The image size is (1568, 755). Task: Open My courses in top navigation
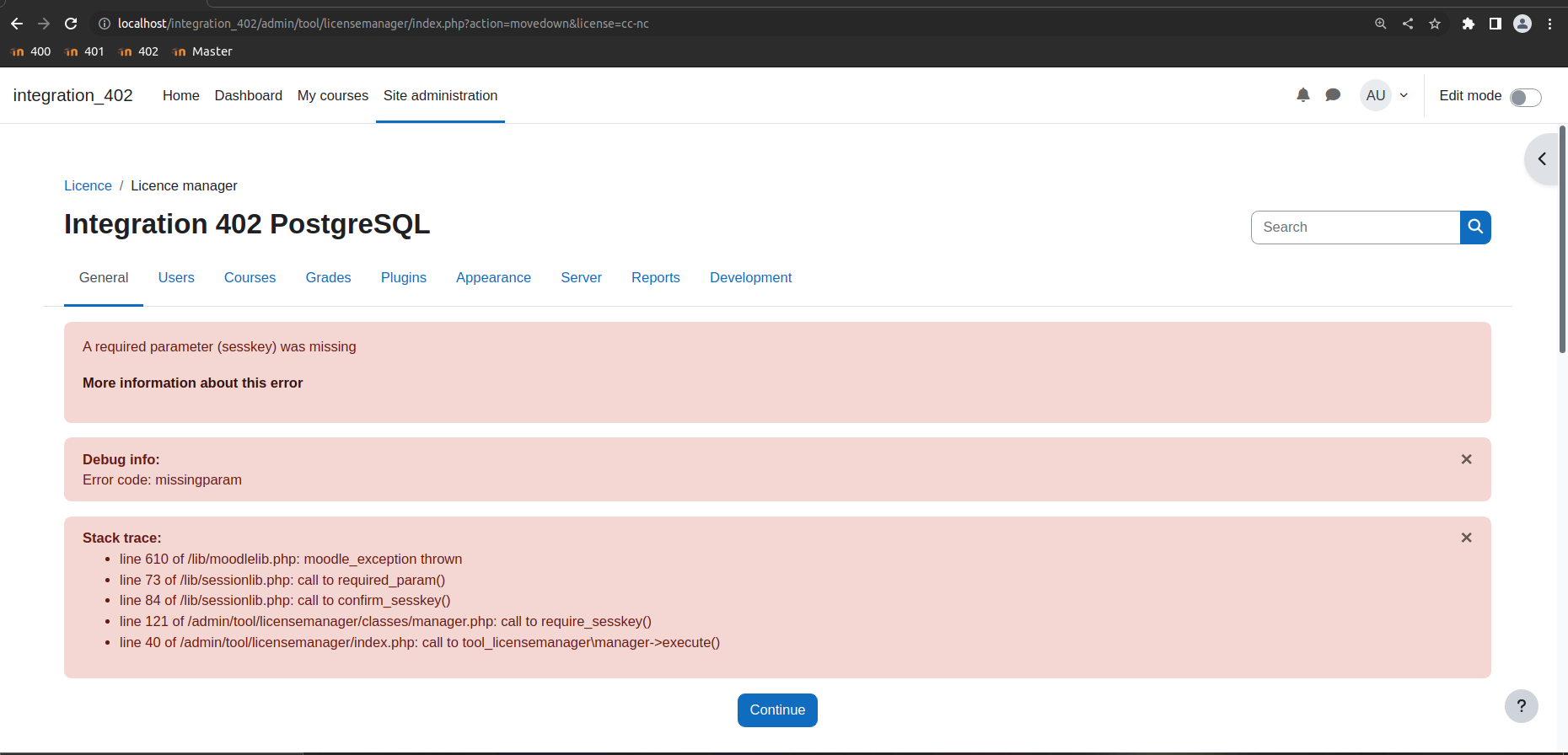tap(333, 95)
